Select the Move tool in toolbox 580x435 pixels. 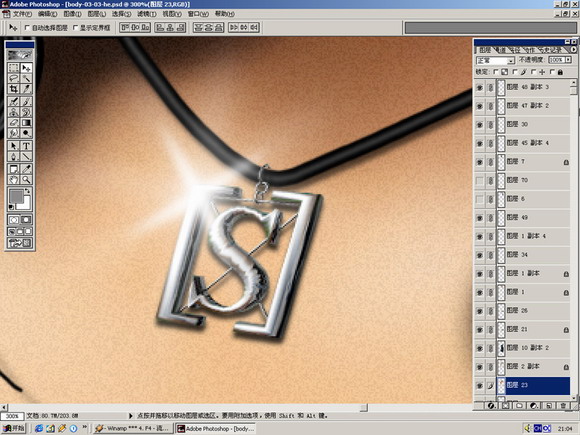26,68
